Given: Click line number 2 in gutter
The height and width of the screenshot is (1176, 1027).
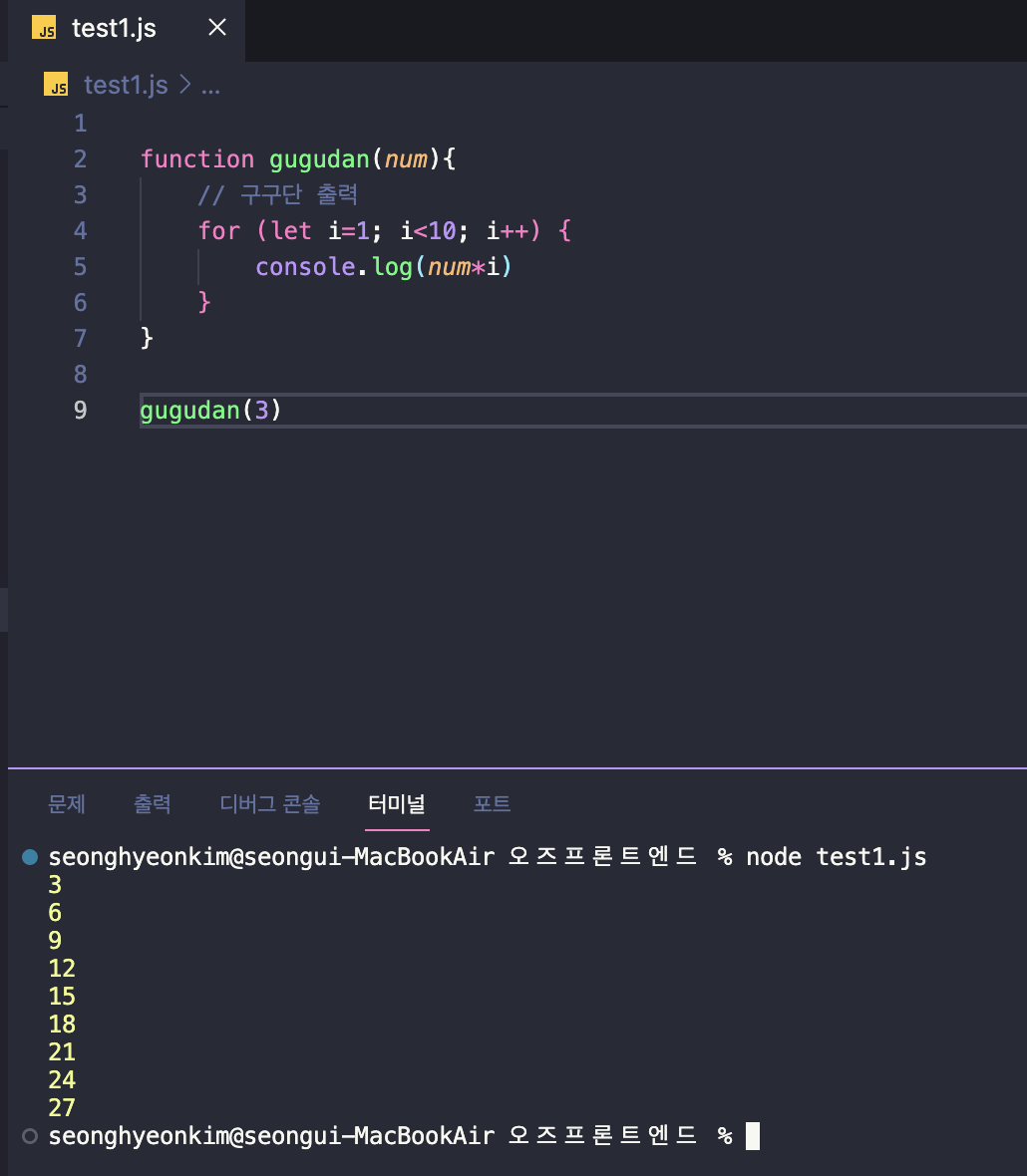Looking at the screenshot, I should tap(81, 159).
